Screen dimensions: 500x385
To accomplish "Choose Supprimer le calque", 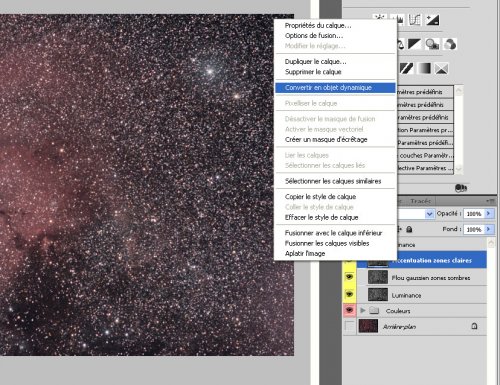I will tap(313, 72).
